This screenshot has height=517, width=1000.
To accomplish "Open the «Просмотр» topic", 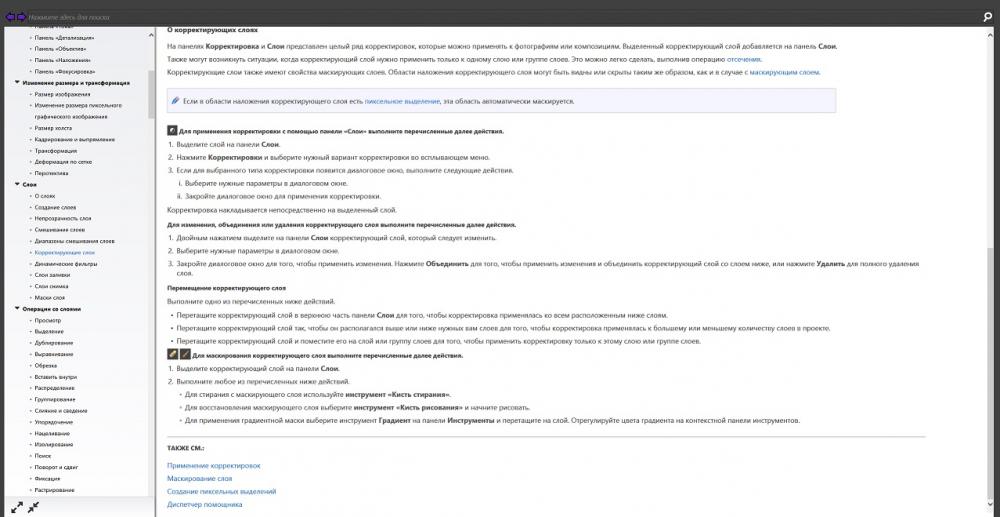I will click(48, 321).
